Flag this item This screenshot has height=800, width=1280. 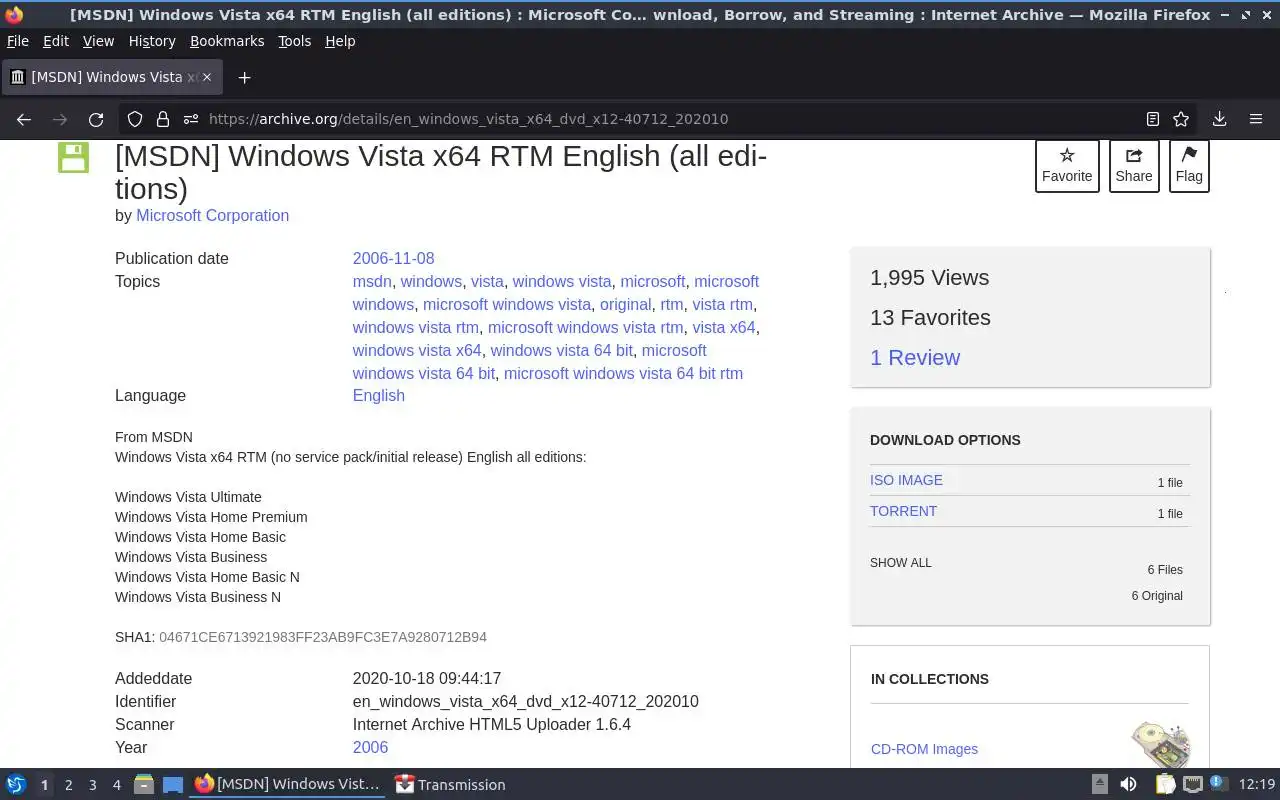pyautogui.click(x=1189, y=165)
